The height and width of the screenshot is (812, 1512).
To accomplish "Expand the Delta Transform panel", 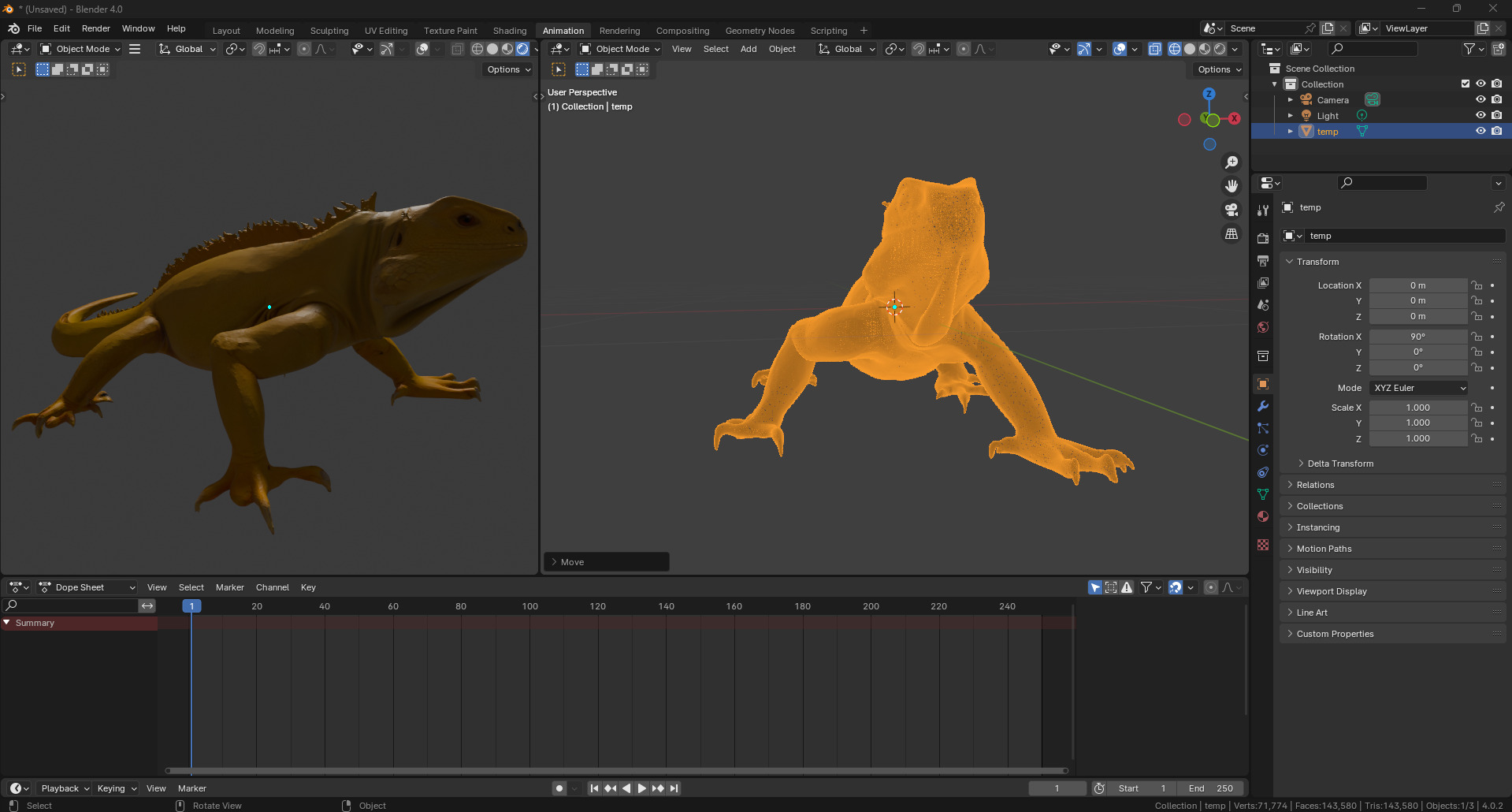I will tap(1340, 464).
